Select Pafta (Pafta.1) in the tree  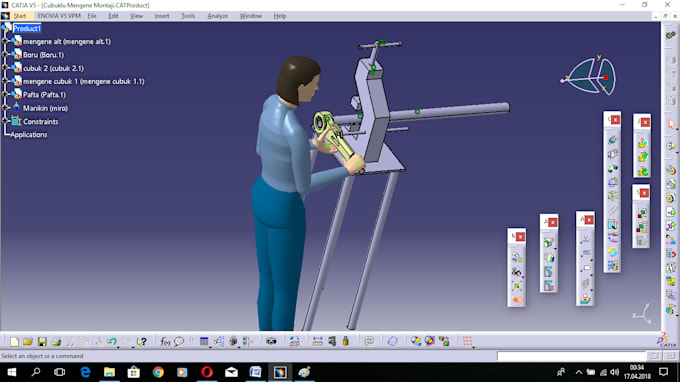(x=44, y=95)
